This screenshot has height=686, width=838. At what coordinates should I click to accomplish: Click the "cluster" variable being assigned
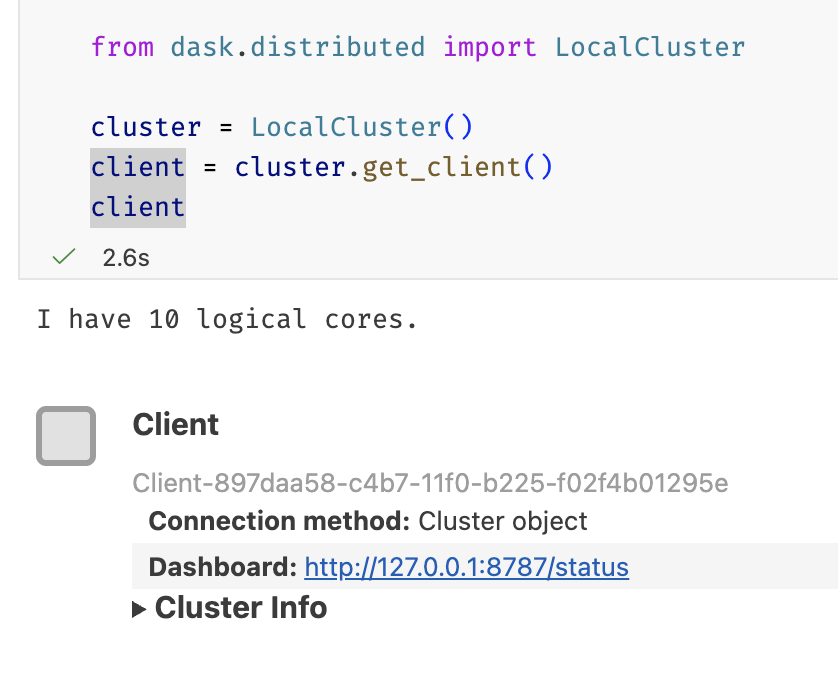pyautogui.click(x=146, y=127)
